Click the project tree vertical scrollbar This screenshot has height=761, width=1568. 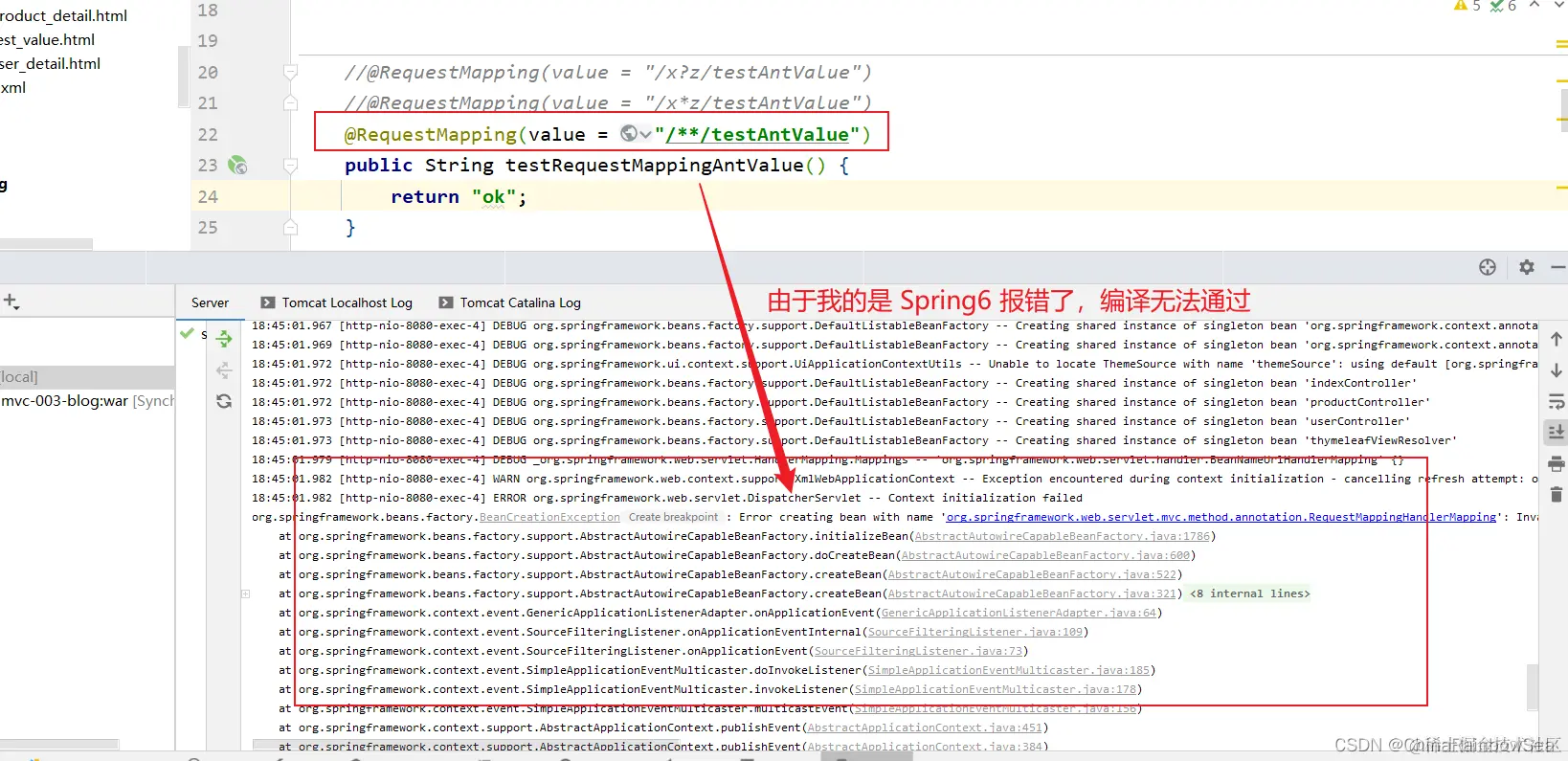pyautogui.click(x=183, y=77)
